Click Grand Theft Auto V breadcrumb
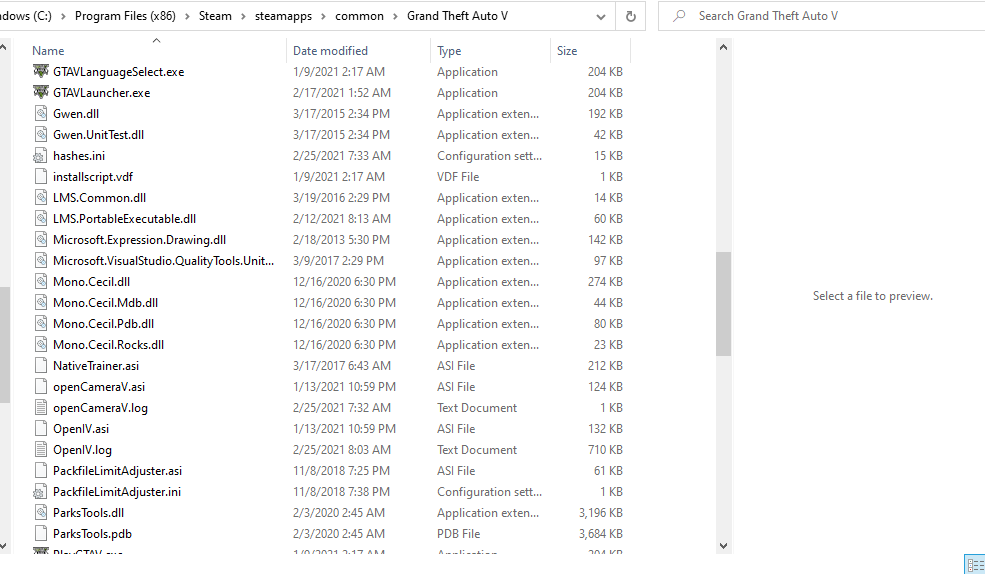 457,16
